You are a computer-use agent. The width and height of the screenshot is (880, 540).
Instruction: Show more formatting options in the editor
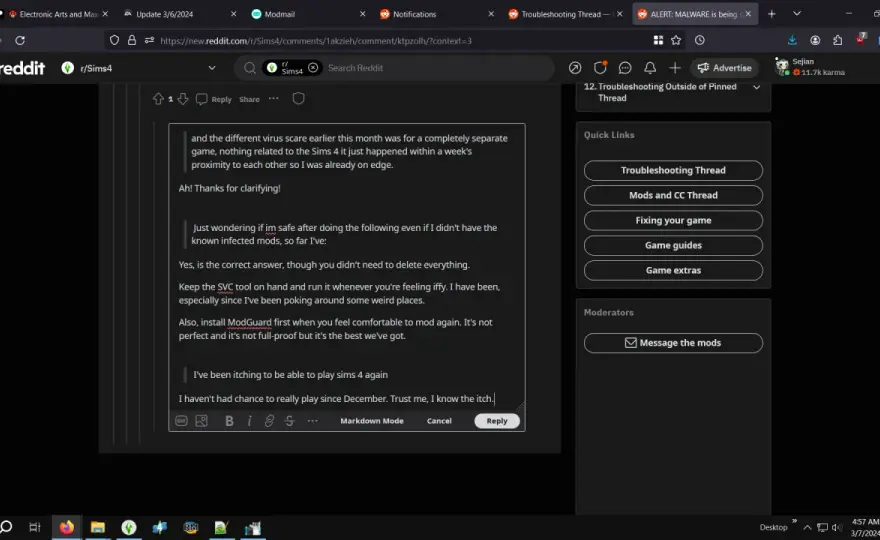point(313,420)
